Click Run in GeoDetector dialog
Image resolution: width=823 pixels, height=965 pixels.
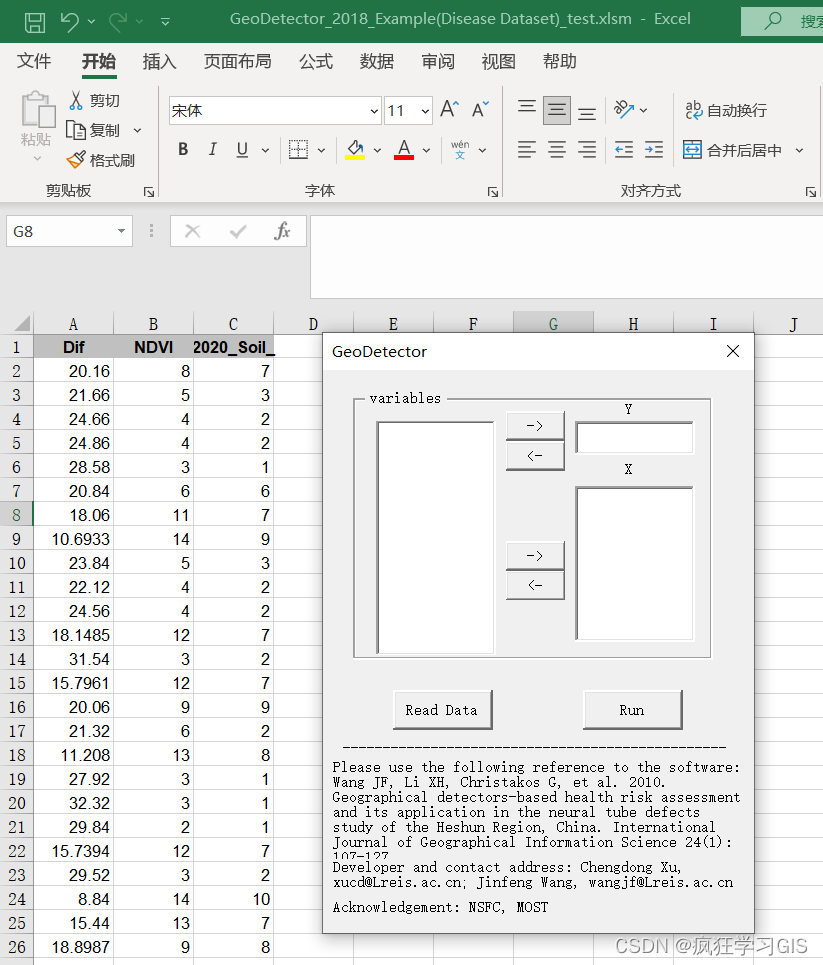click(x=632, y=710)
